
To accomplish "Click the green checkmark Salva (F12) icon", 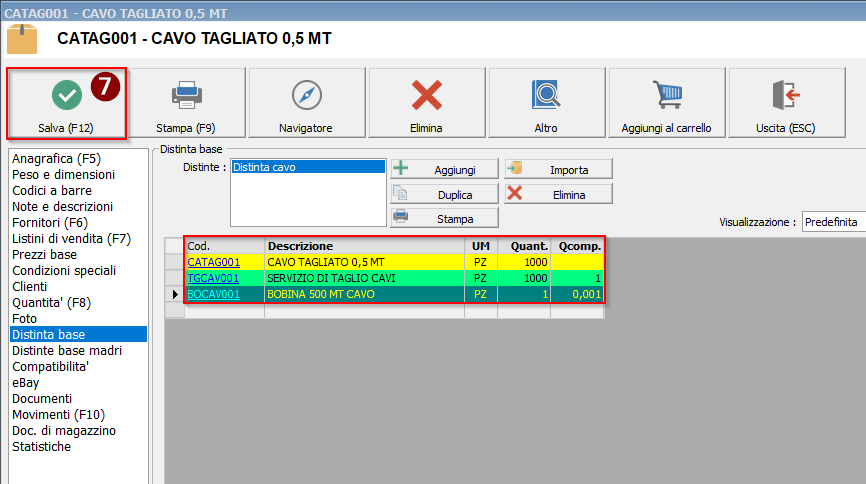I will click(x=67, y=95).
